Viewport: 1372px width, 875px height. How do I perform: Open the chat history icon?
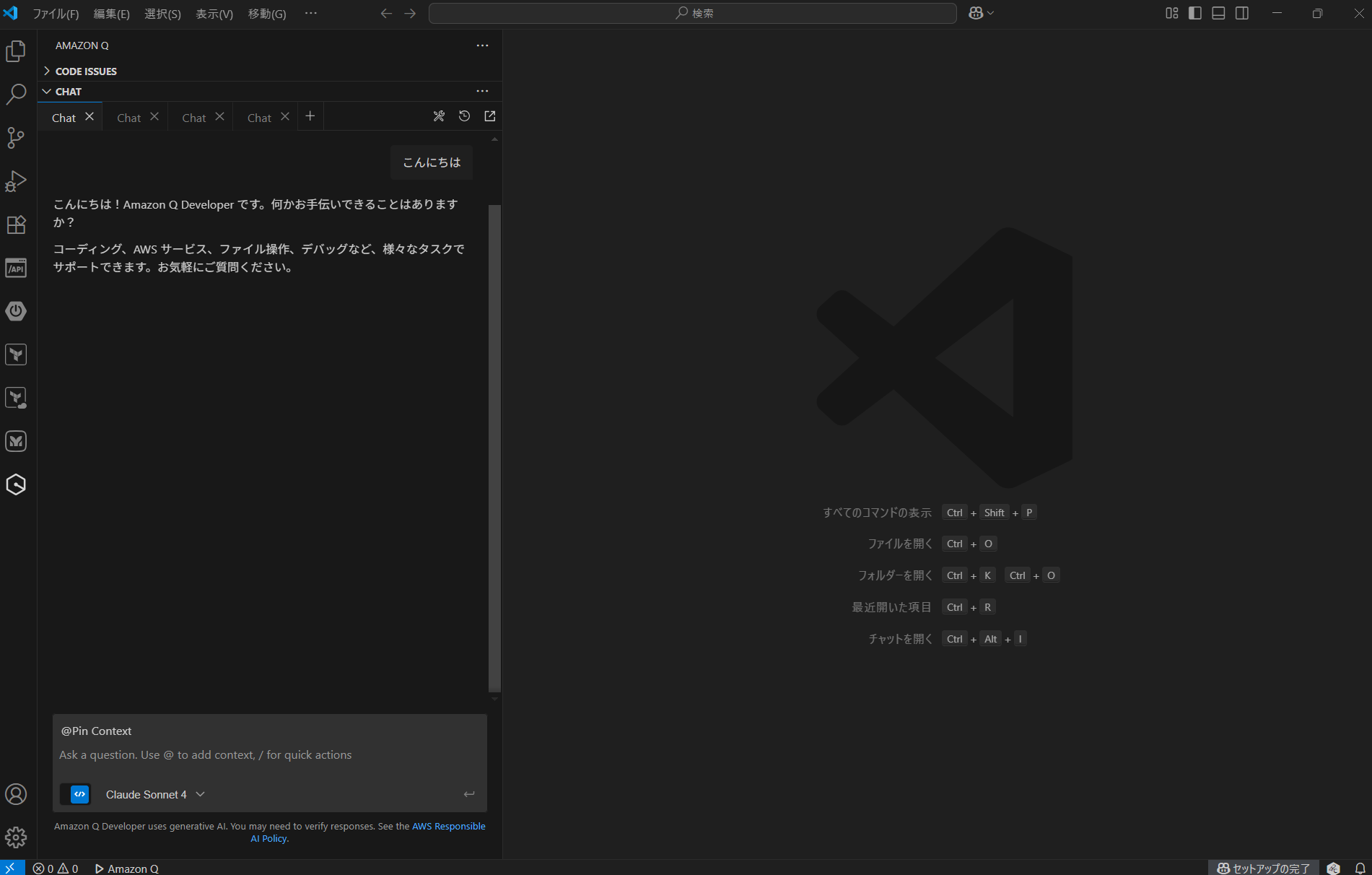tap(465, 116)
